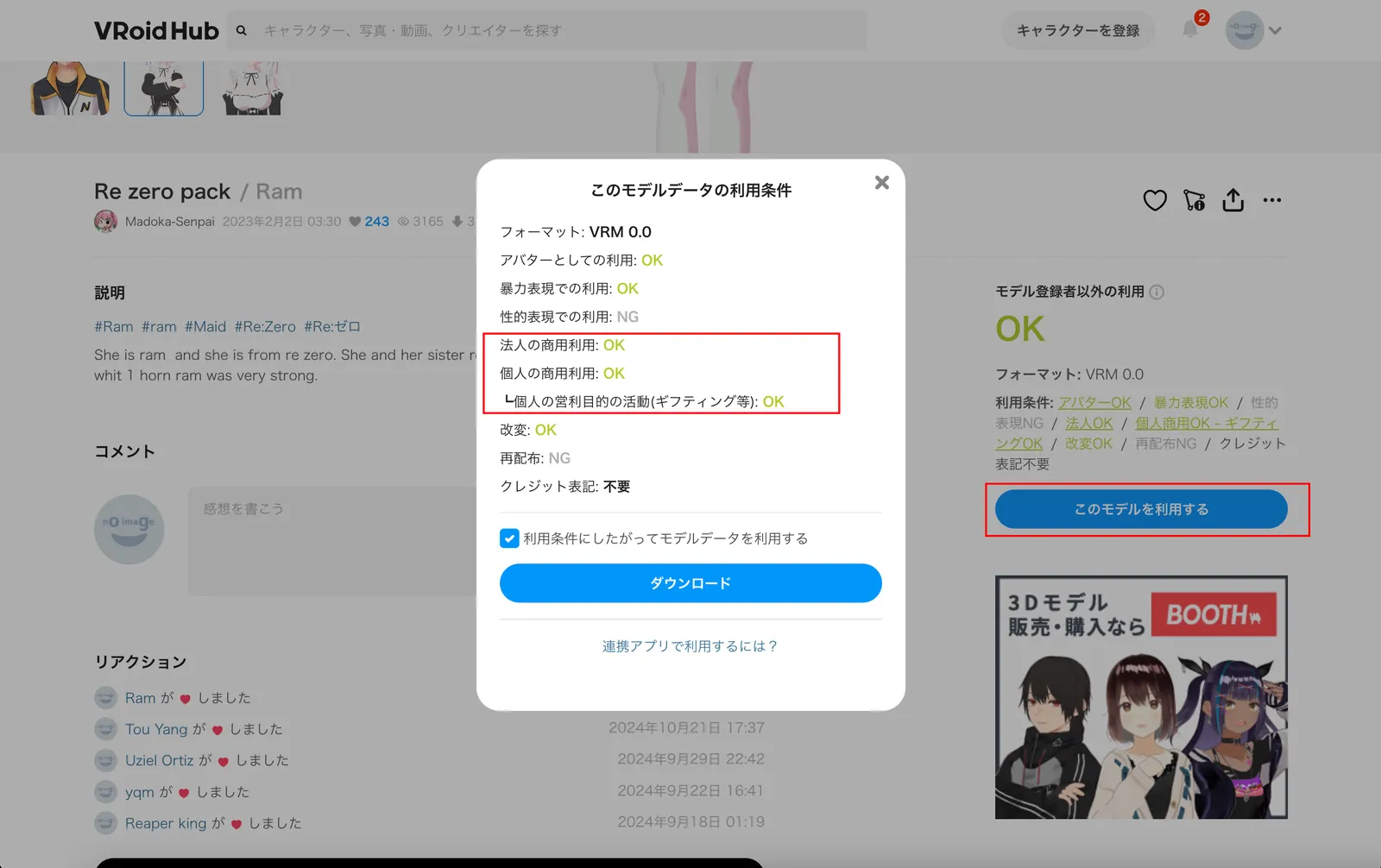Click the comment box 感想を書こう

pos(332,541)
